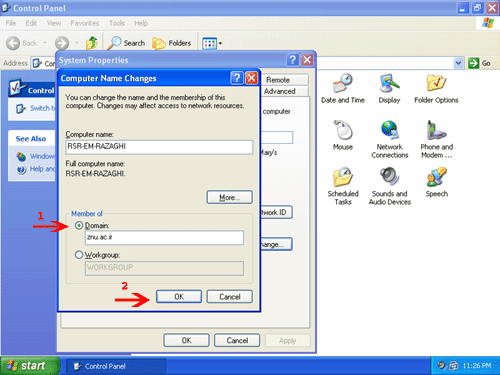Screen dimensions: 500x375
Task: Click the Back toolbar arrow
Action: pyautogui.click(x=13, y=43)
